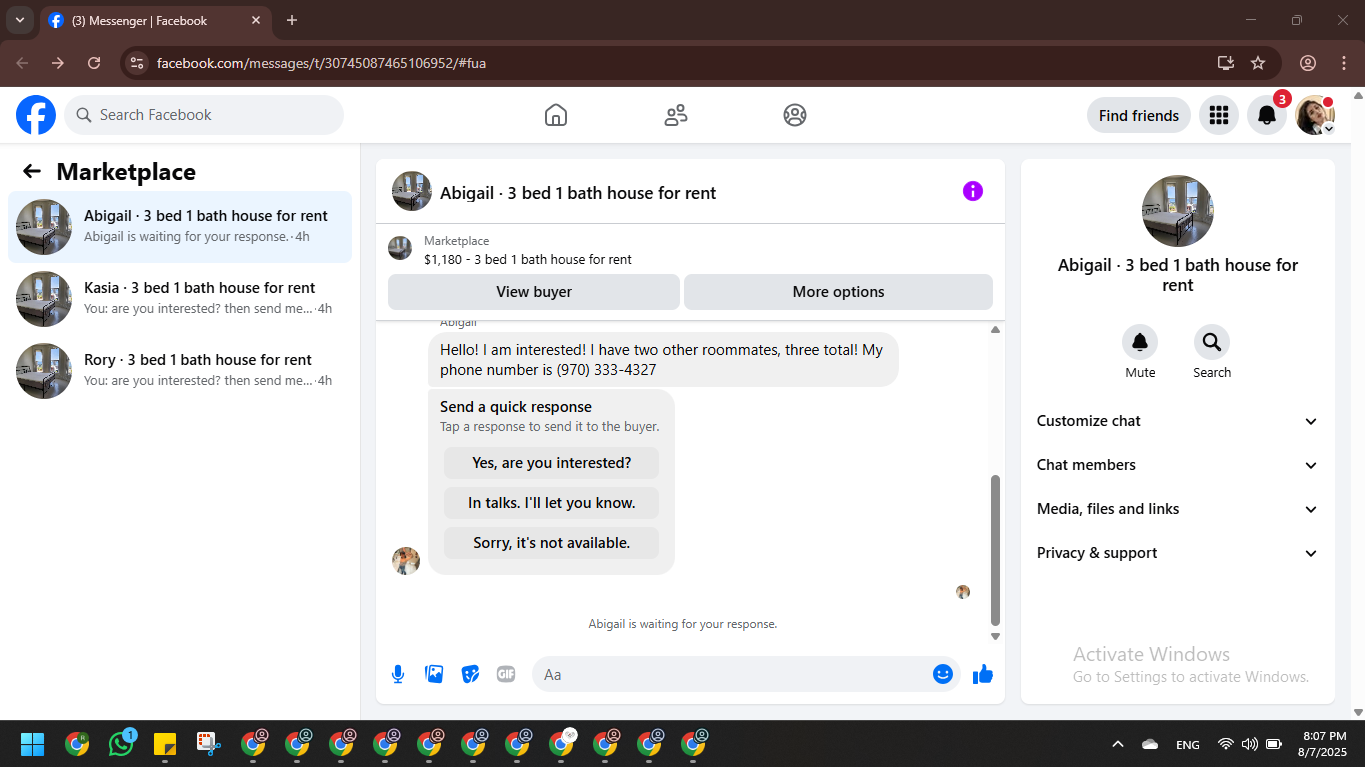
Task: Choose a sticker from the sticker icon
Action: 470,674
